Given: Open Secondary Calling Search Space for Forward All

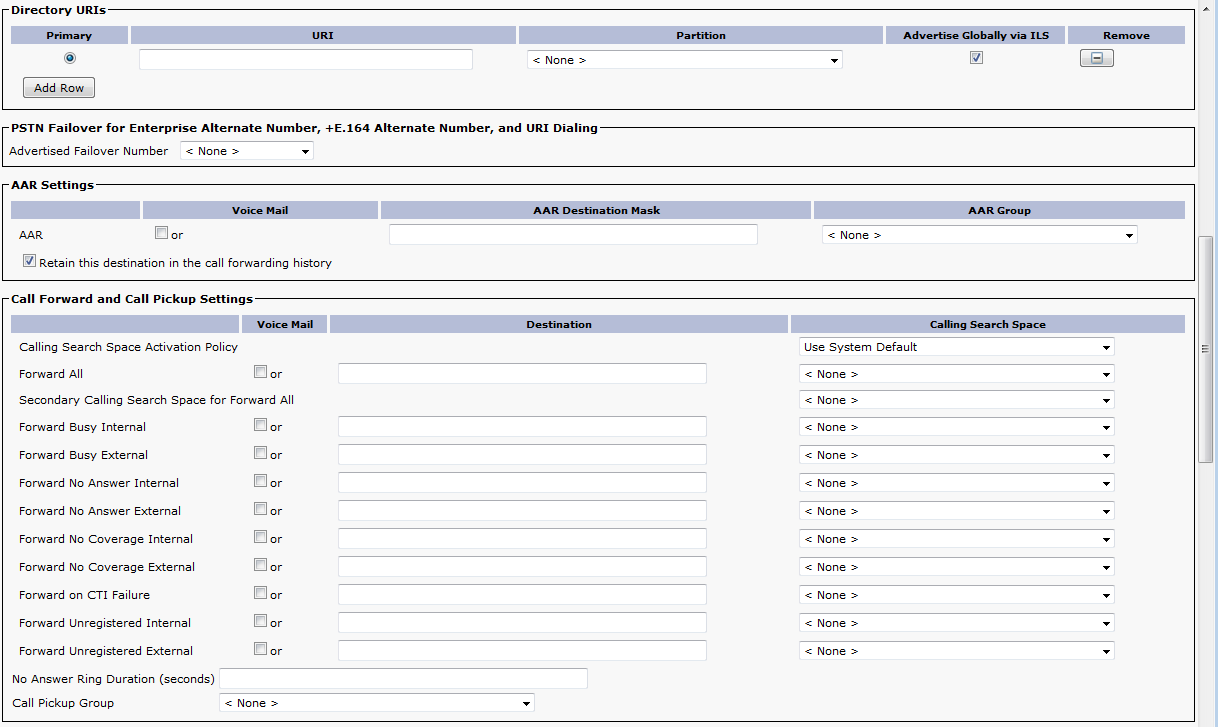Looking at the screenshot, I should click(x=957, y=400).
